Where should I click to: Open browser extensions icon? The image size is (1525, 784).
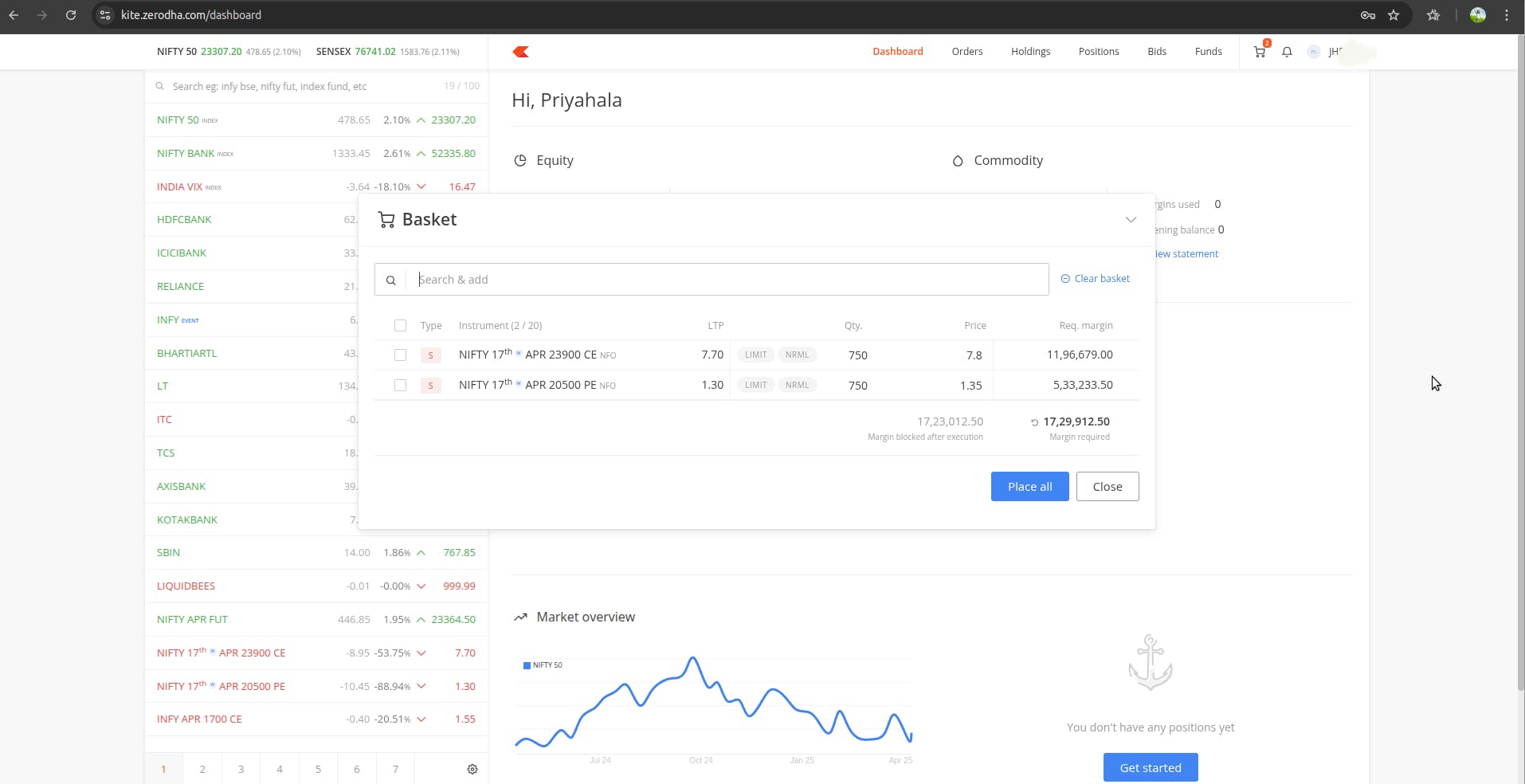pos(1433,15)
